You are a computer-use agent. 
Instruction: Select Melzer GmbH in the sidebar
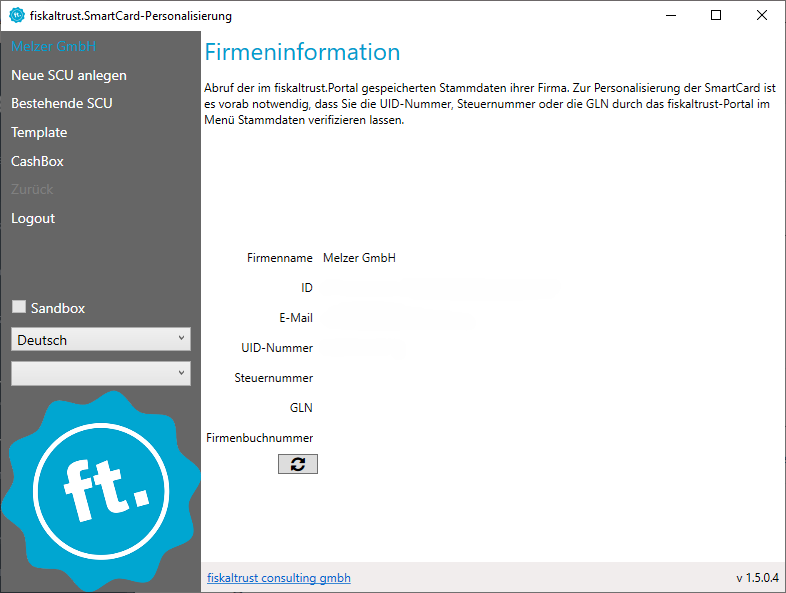point(54,46)
